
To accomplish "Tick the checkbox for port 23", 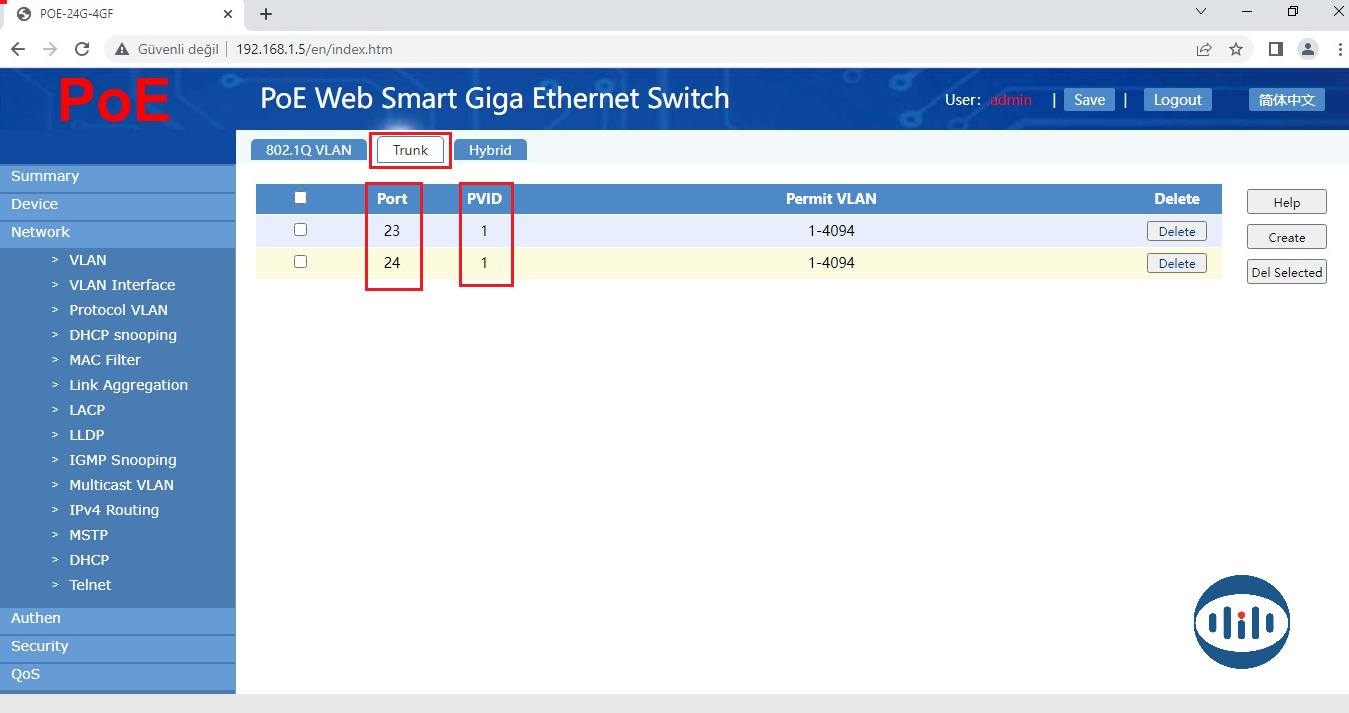I will click(x=300, y=230).
